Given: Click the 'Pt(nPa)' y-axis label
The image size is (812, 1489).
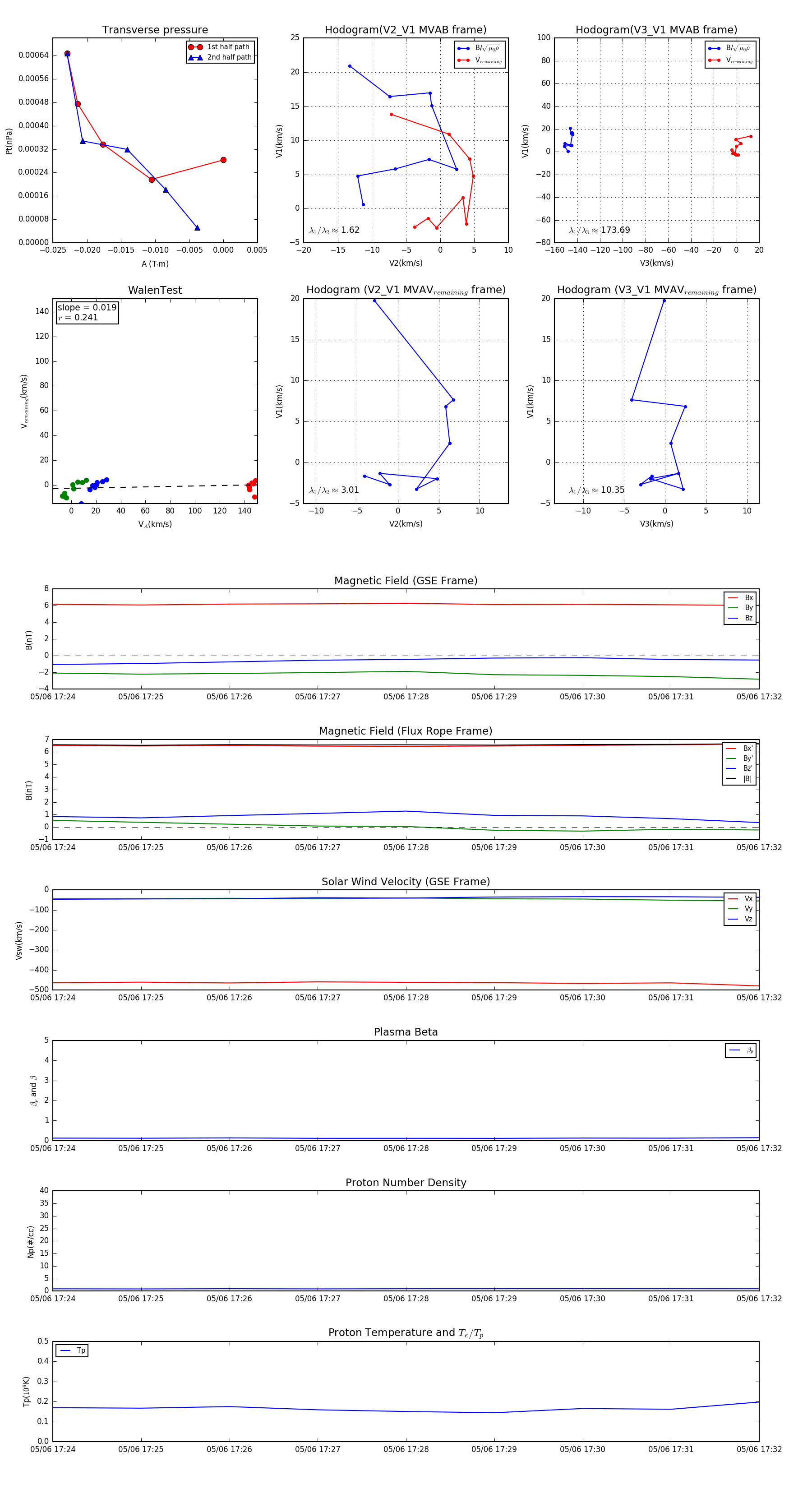Looking at the screenshot, I should (9, 140).
